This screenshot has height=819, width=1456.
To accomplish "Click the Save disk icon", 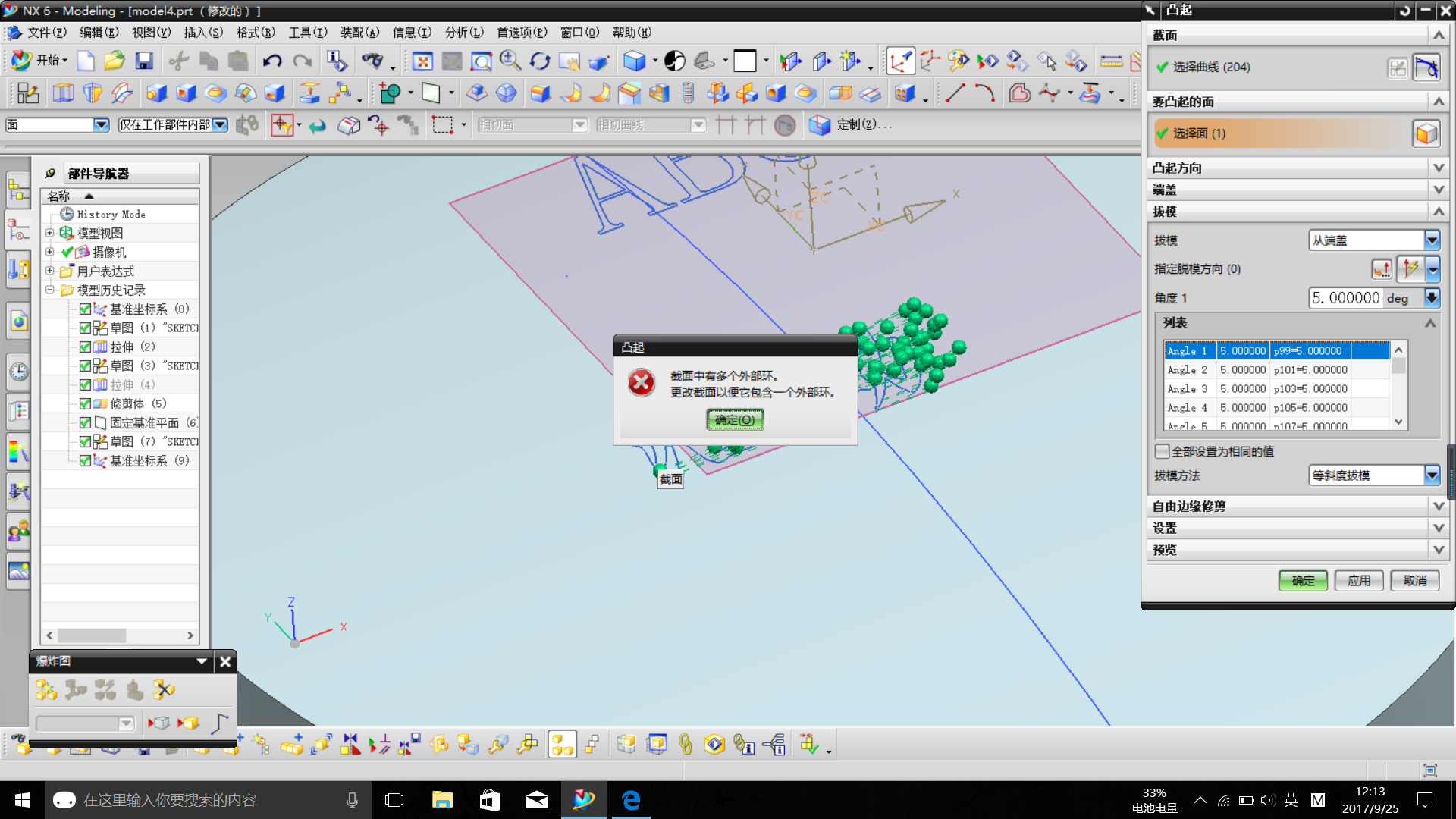I will coord(144,61).
